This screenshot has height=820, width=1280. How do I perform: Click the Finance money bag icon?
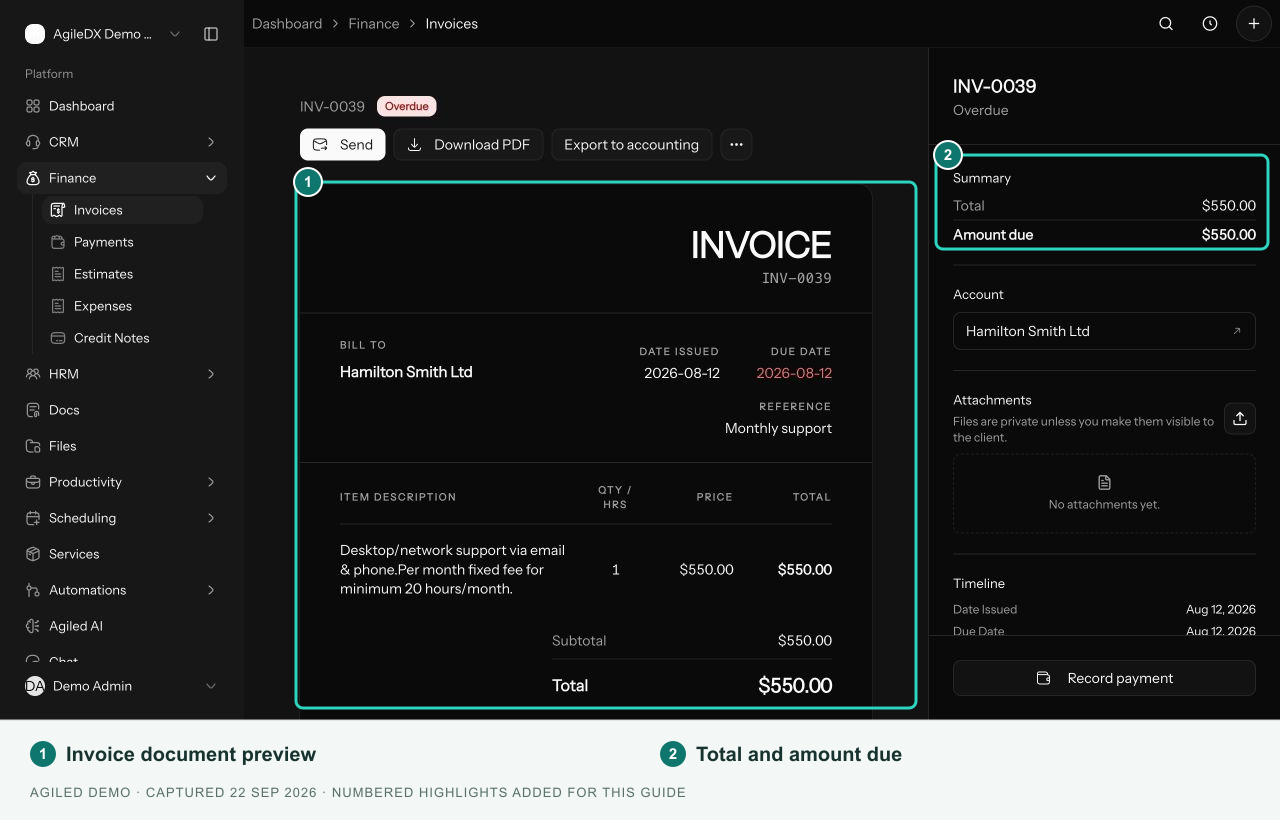click(x=33, y=178)
